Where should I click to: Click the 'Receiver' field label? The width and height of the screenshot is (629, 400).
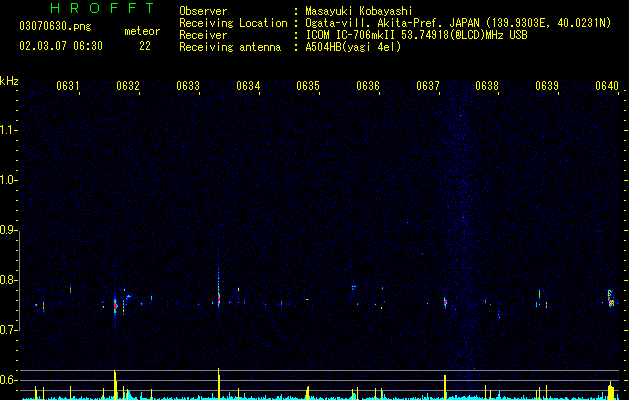point(203,35)
